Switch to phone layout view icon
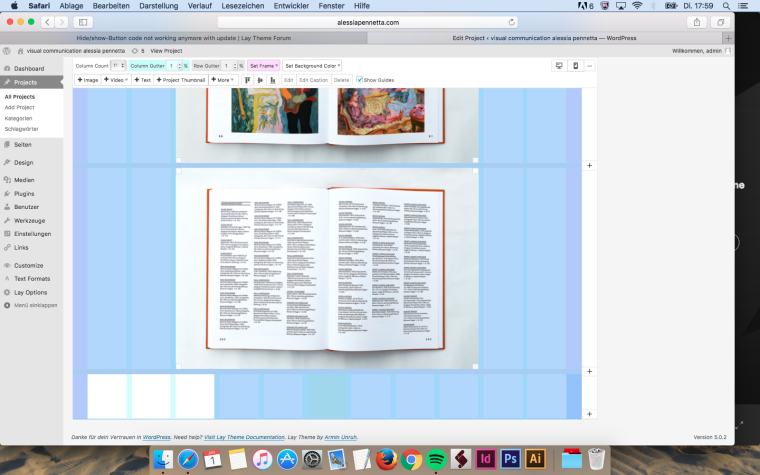This screenshot has width=760, height=475. [x=574, y=65]
